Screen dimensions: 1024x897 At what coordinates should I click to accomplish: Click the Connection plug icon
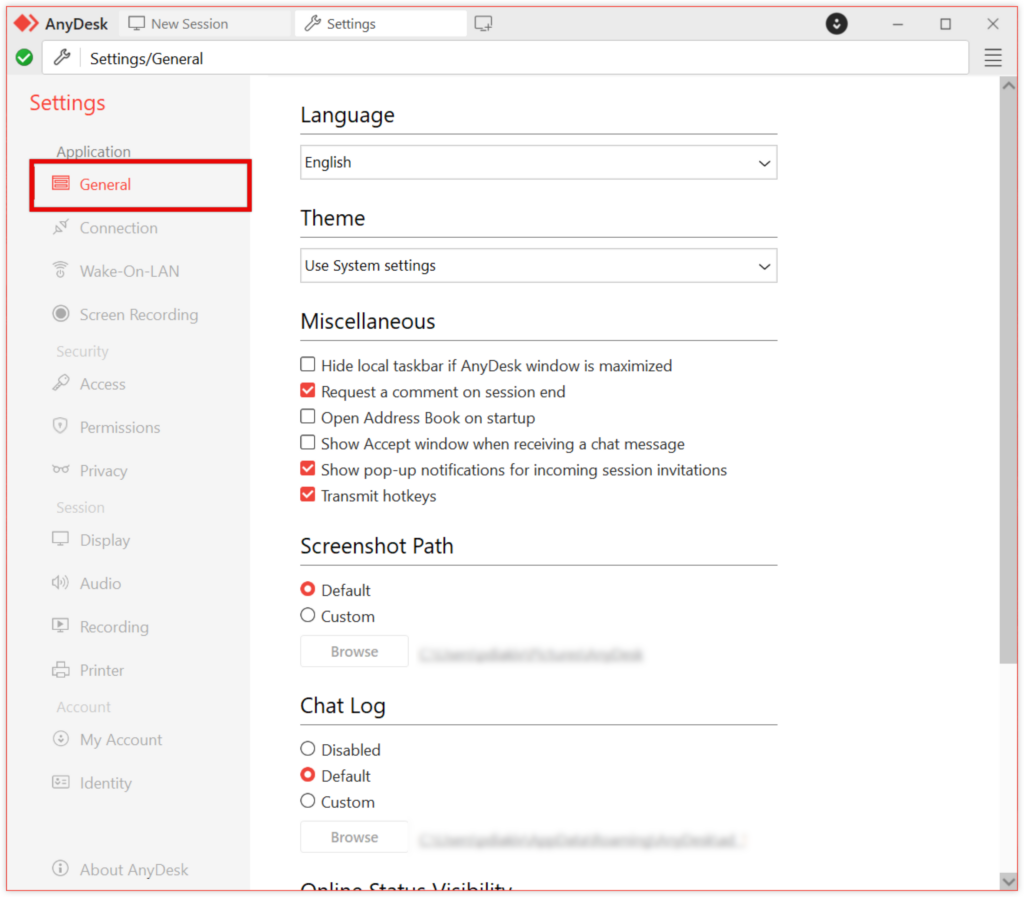(61, 227)
